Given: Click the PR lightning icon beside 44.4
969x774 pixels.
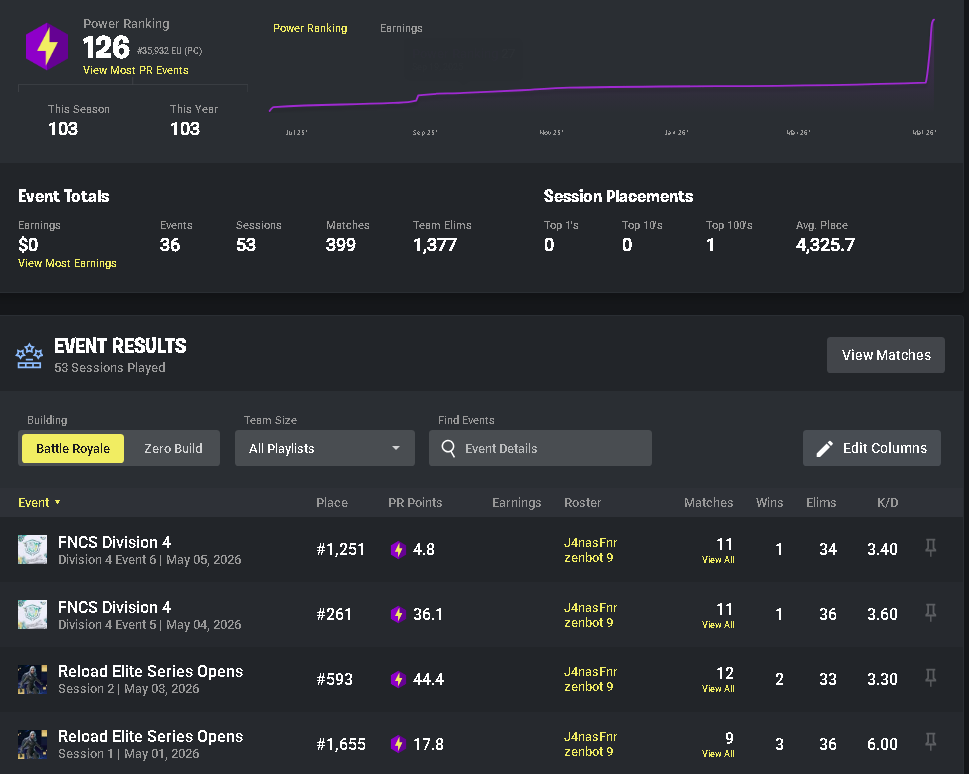Looking at the screenshot, I should (398, 679).
